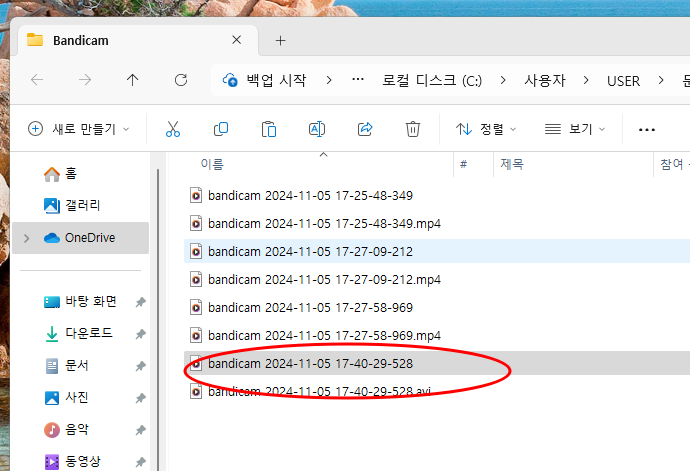Click the Paste clipboard icon

pos(269,129)
